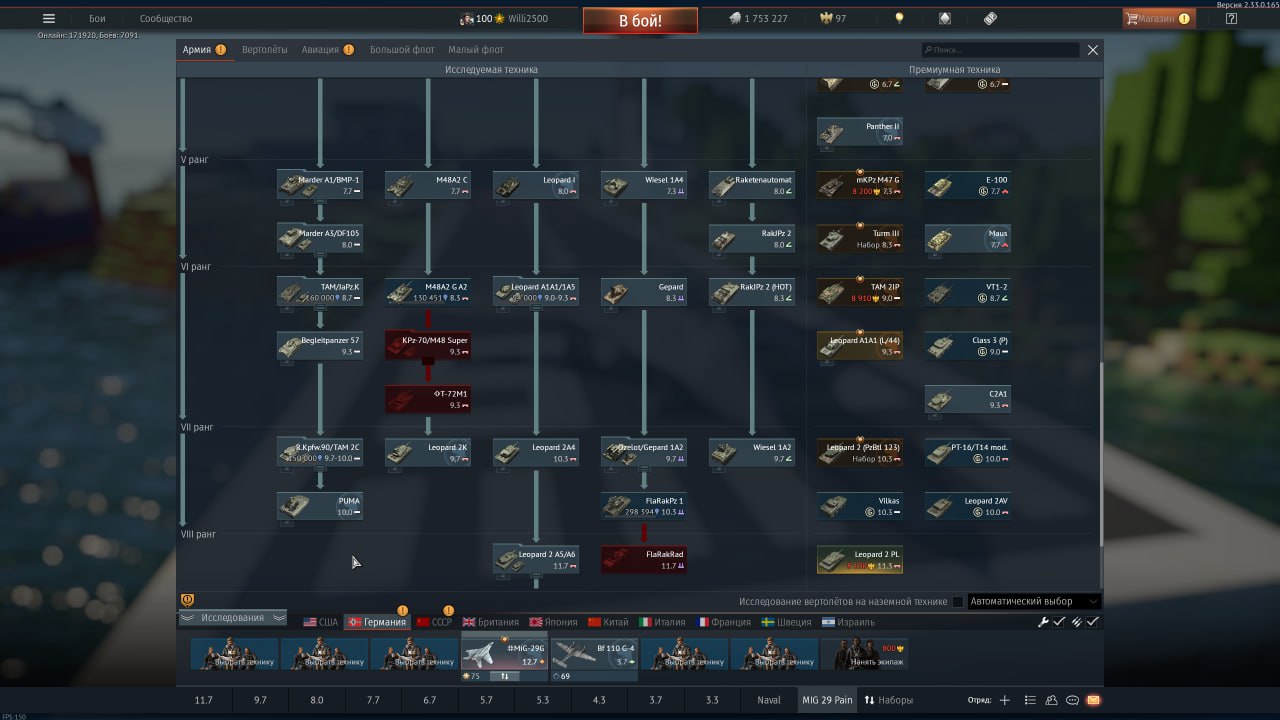The height and width of the screenshot is (720, 1280).
Task: Open the squad list icon
Action: click(1030, 700)
